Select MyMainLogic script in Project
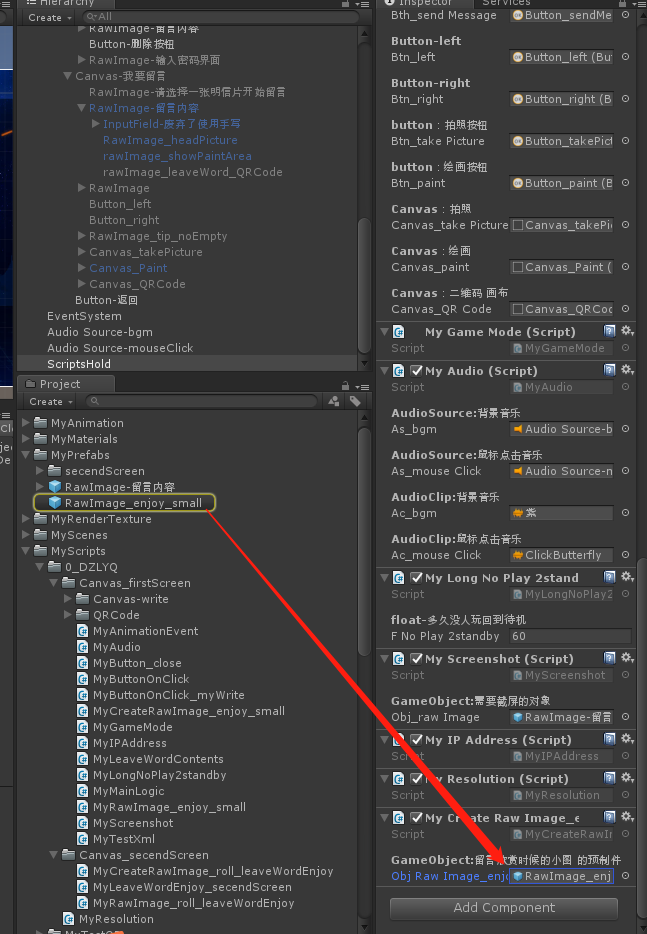 tap(121, 791)
